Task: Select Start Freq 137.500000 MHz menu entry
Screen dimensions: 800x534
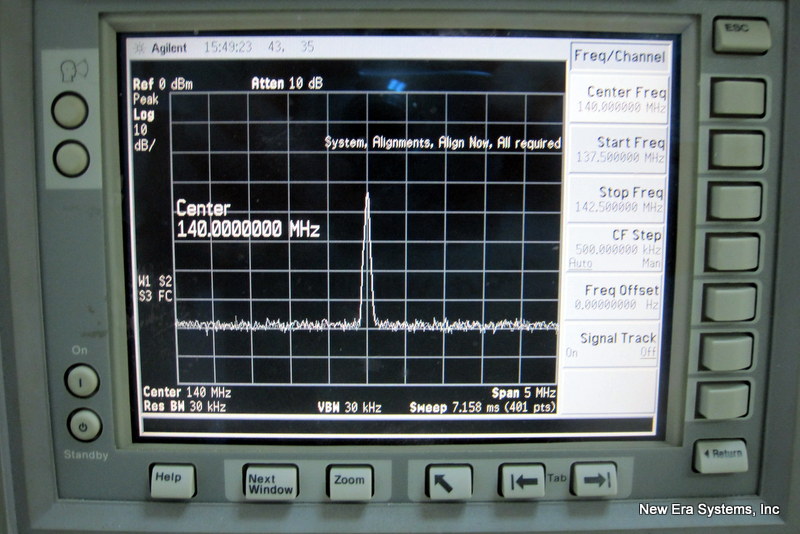Action: (618, 149)
